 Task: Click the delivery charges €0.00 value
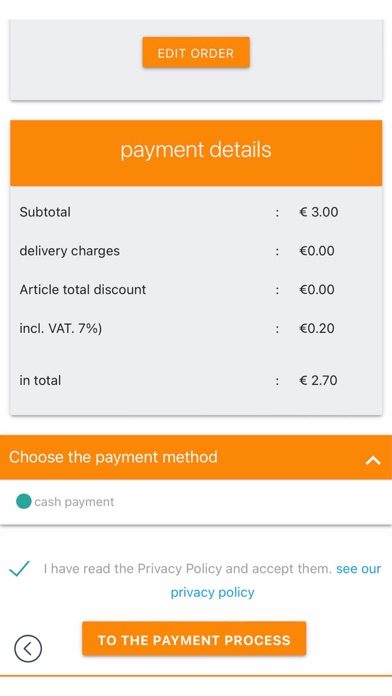[317, 251]
